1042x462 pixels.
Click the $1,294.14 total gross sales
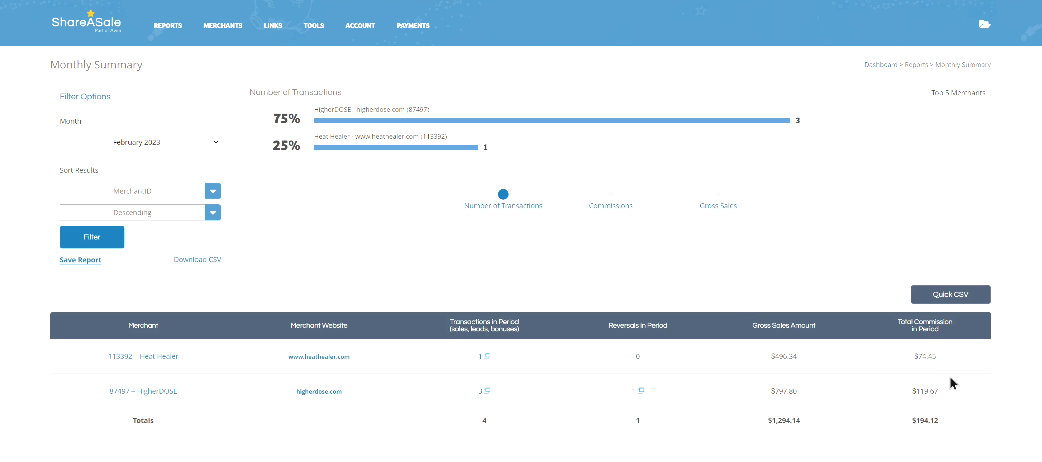pos(784,421)
